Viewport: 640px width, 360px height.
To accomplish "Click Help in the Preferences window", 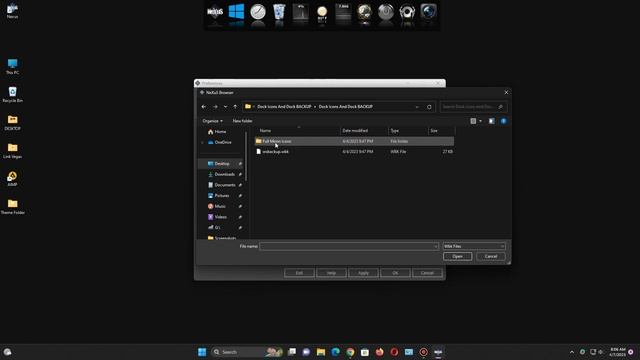I will 331,273.
